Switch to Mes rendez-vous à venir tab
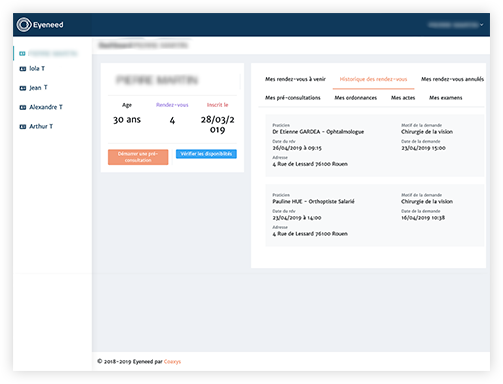 pos(295,79)
